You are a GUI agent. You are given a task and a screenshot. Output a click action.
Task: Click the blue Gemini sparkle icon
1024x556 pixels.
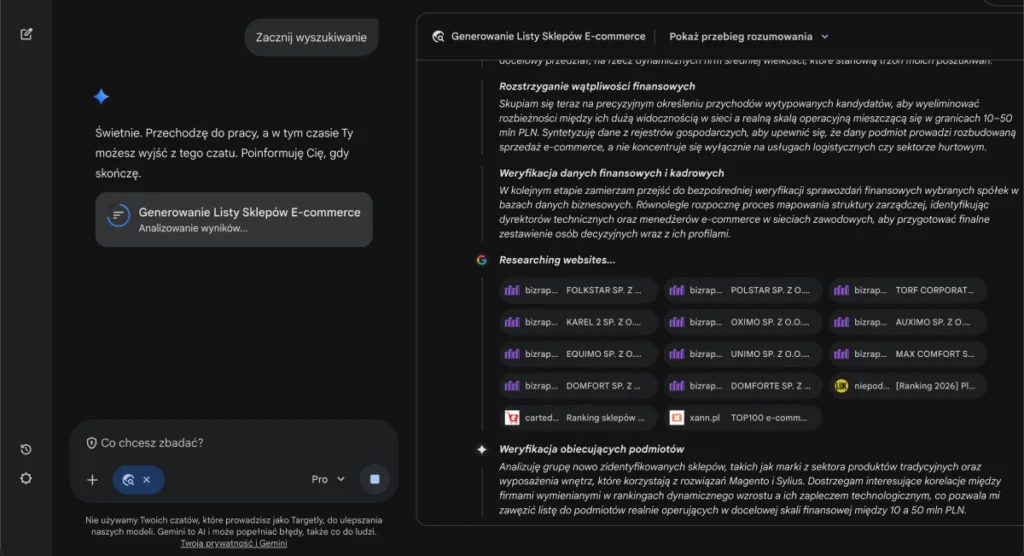(101, 97)
